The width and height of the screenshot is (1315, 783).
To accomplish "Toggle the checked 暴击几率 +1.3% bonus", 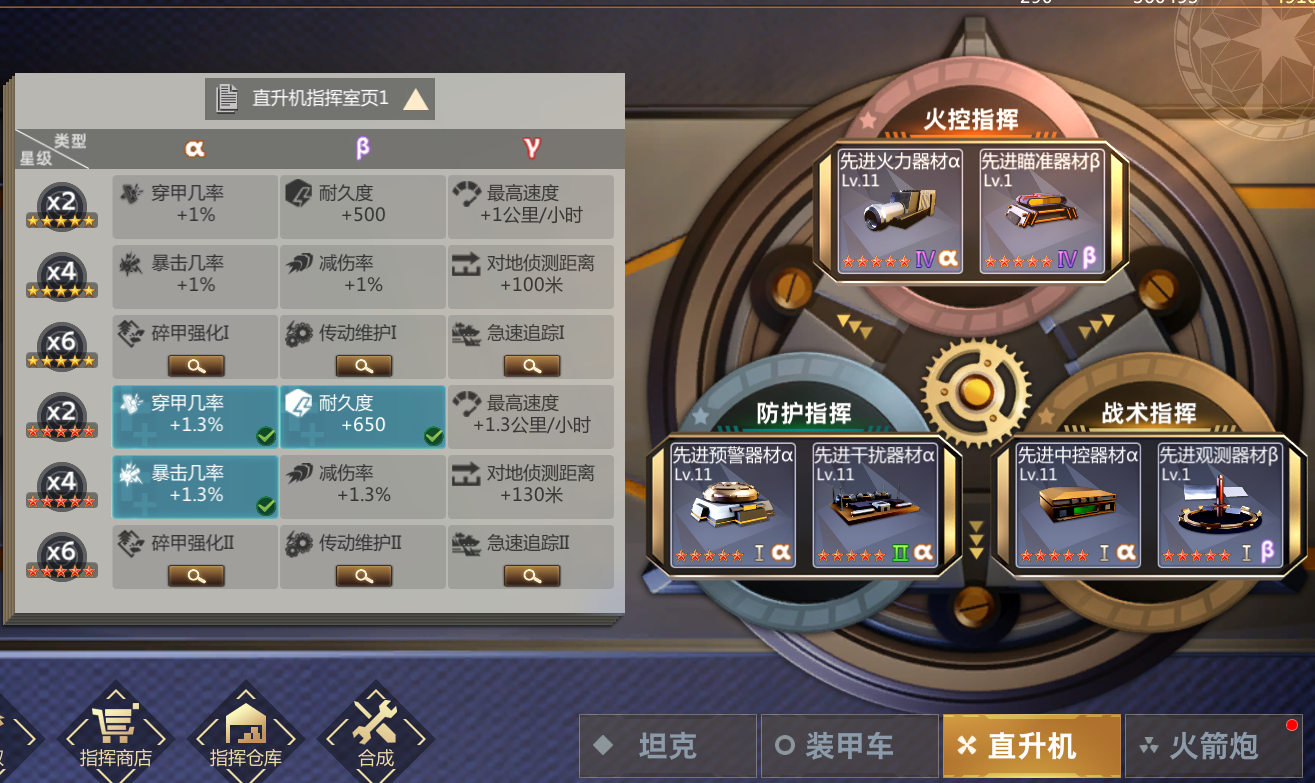I will coord(195,487).
